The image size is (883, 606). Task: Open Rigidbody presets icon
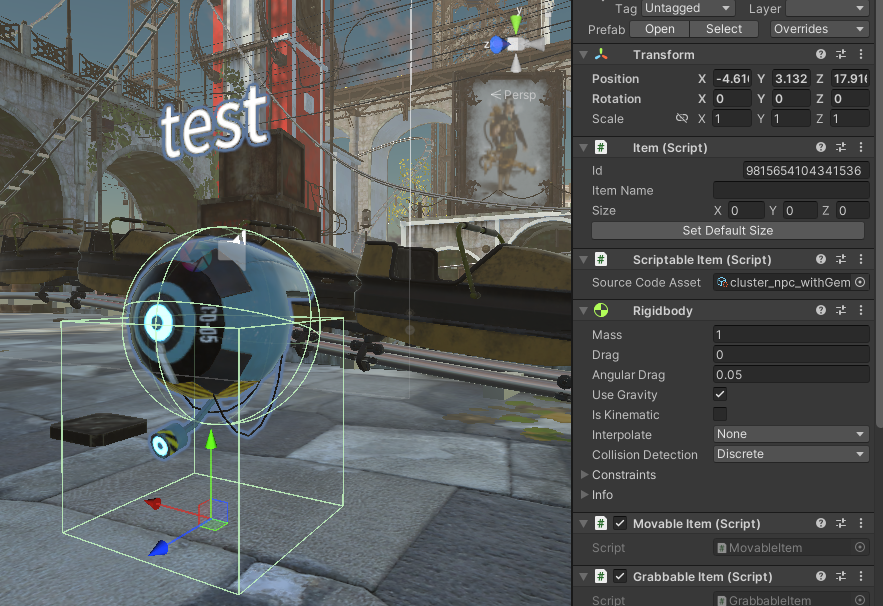[x=841, y=310]
